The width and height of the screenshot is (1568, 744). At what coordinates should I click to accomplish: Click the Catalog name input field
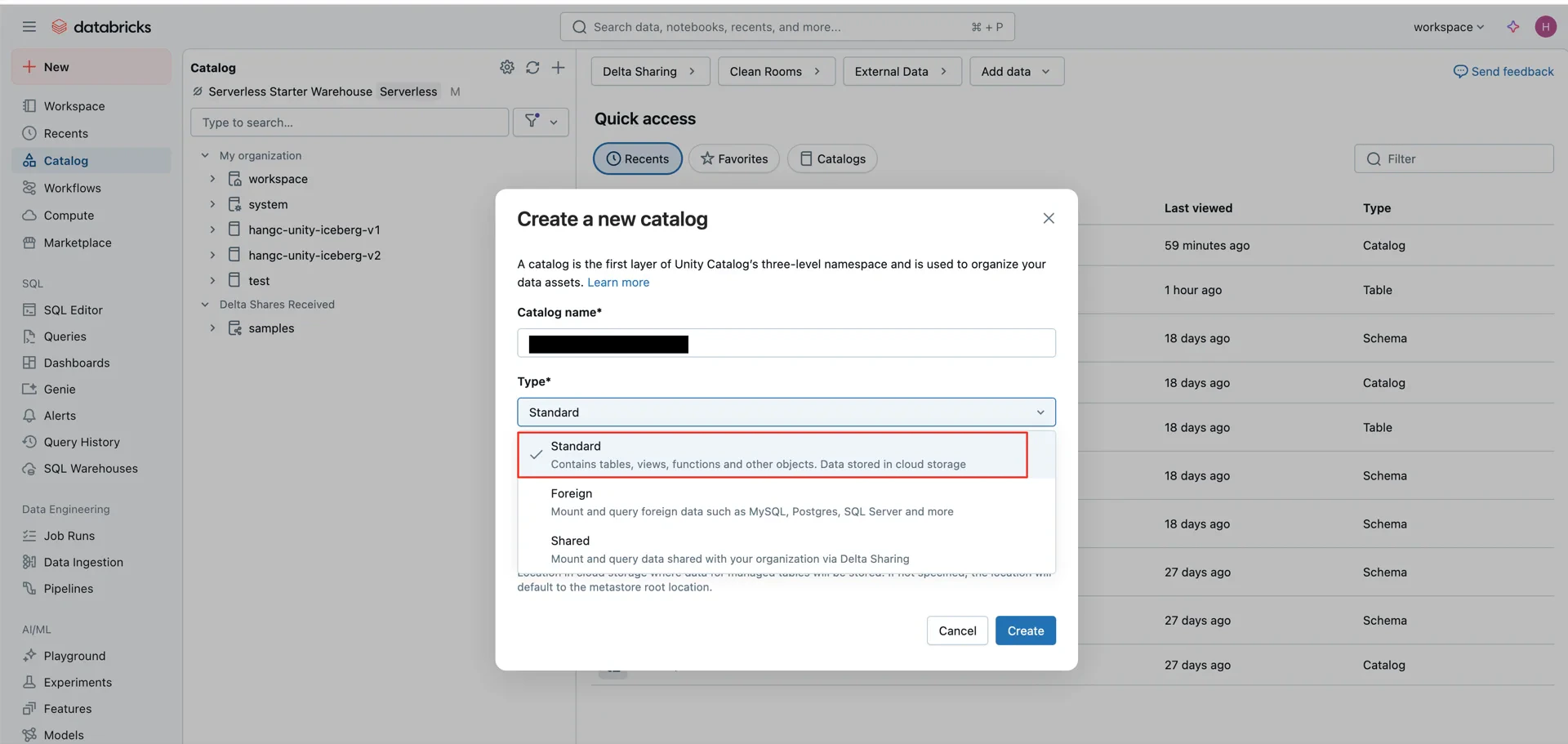(786, 343)
